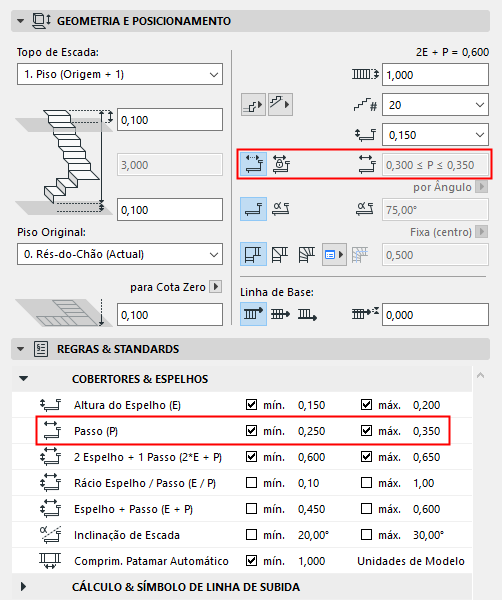Screen dimensions: 502x600
Task: Click Altura do Espelho mín. value 0,150
Action: point(311,405)
